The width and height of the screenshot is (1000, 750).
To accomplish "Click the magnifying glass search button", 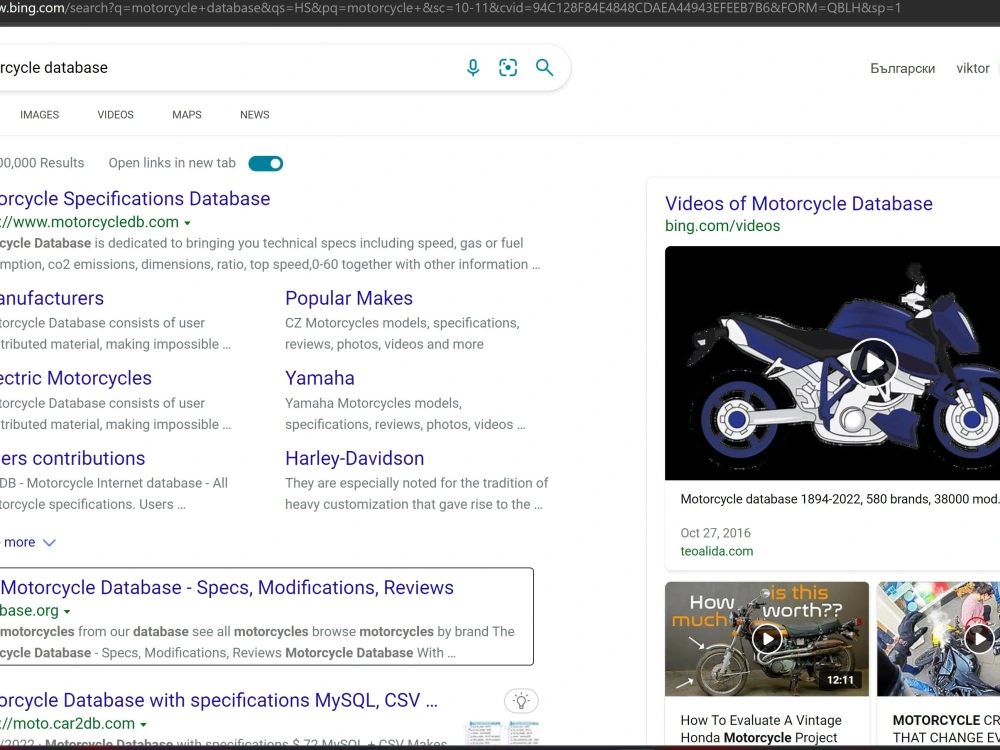I will [x=544, y=68].
